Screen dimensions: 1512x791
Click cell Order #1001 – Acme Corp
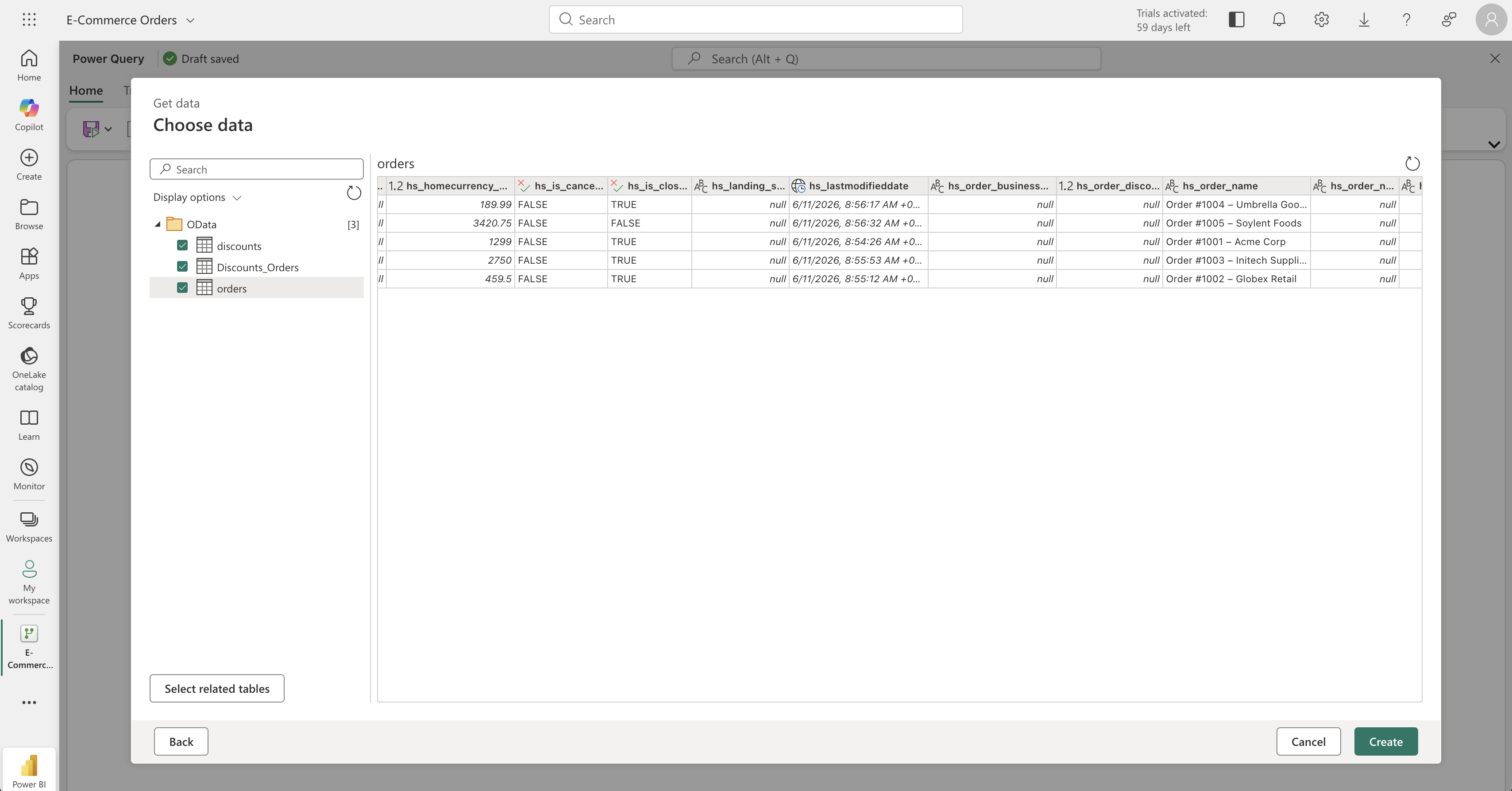[x=1236, y=242]
